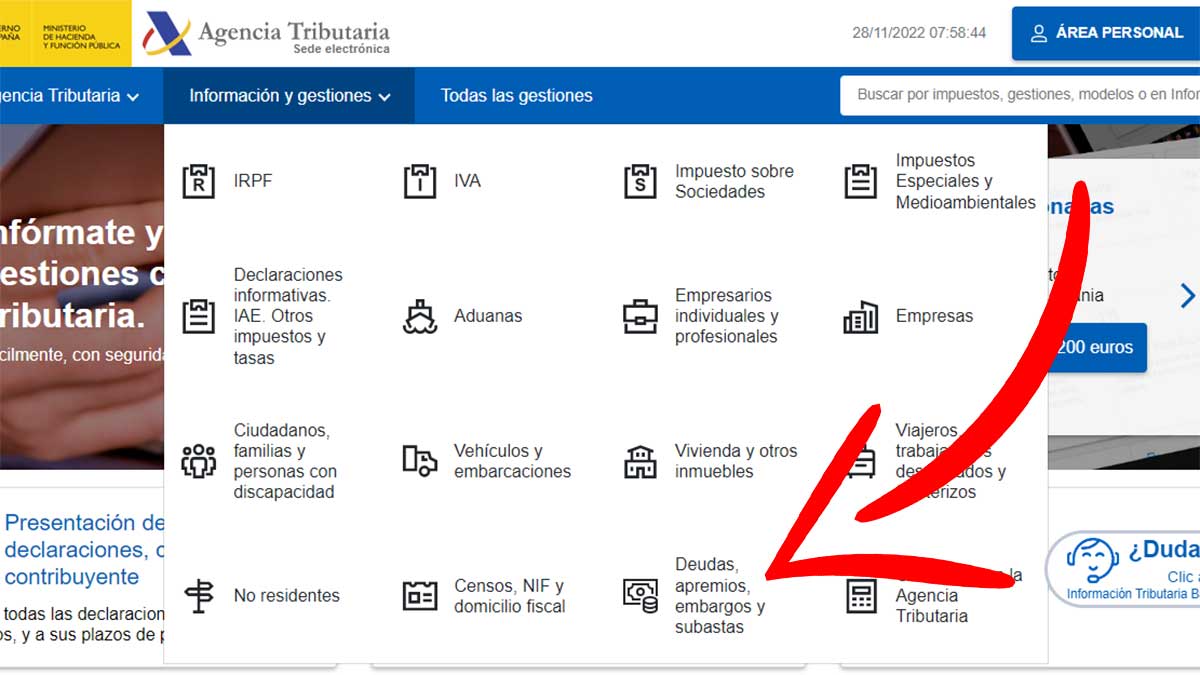Click the briefcase icon for Empresarios individuales

(640, 316)
